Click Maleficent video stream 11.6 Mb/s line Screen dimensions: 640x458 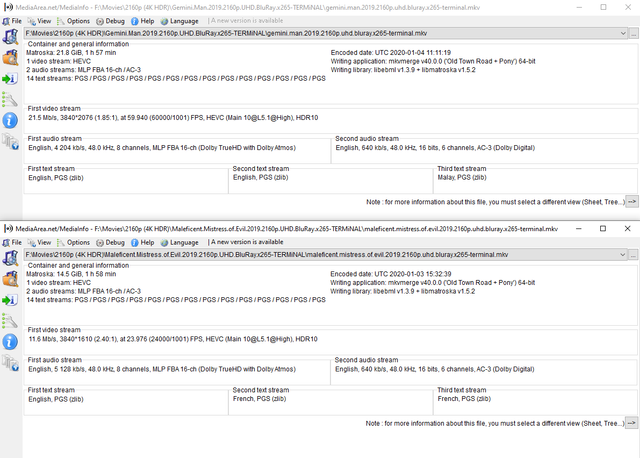pyautogui.click(x=173, y=339)
